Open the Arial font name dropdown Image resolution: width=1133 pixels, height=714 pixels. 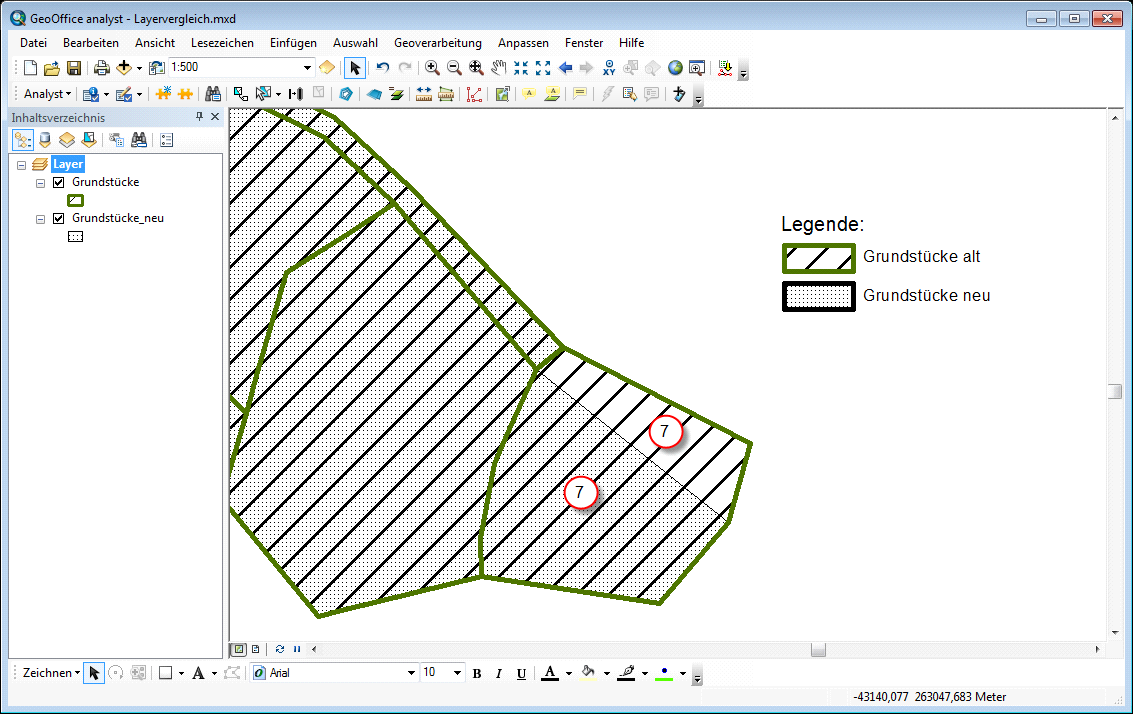(x=411, y=673)
